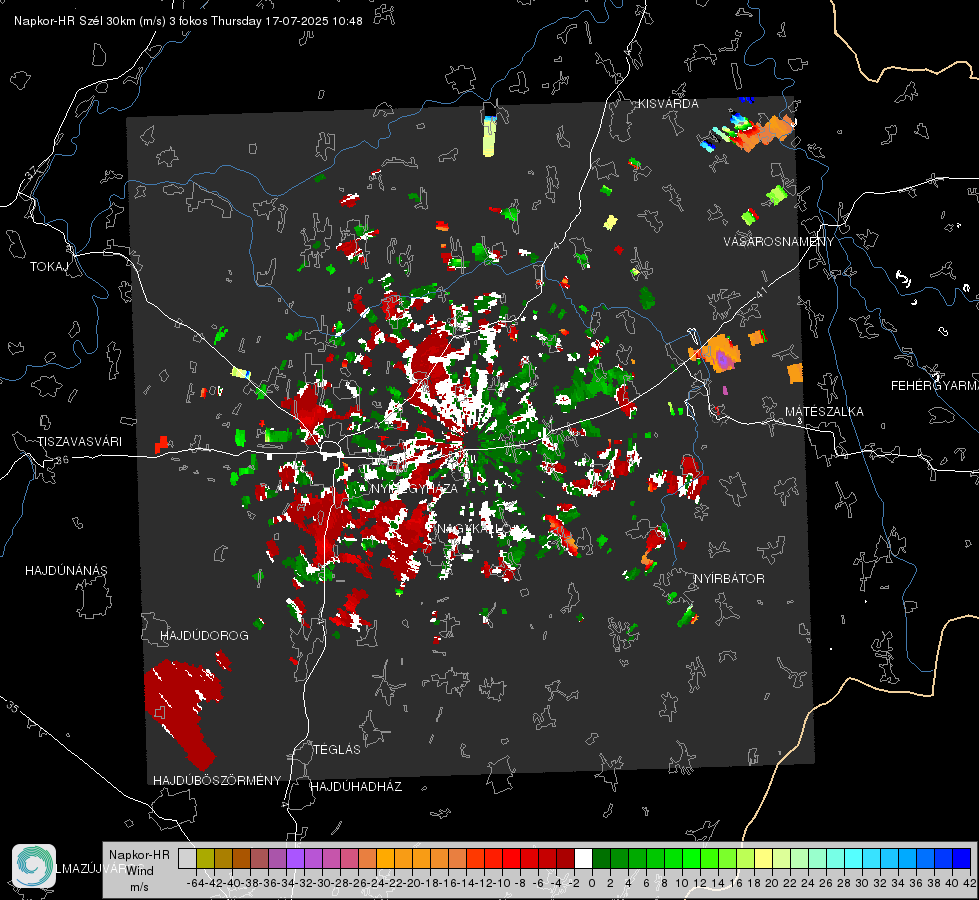Click the FEHÉRGYARMAT label at right edge
The height and width of the screenshot is (900, 979).
(x=935, y=386)
